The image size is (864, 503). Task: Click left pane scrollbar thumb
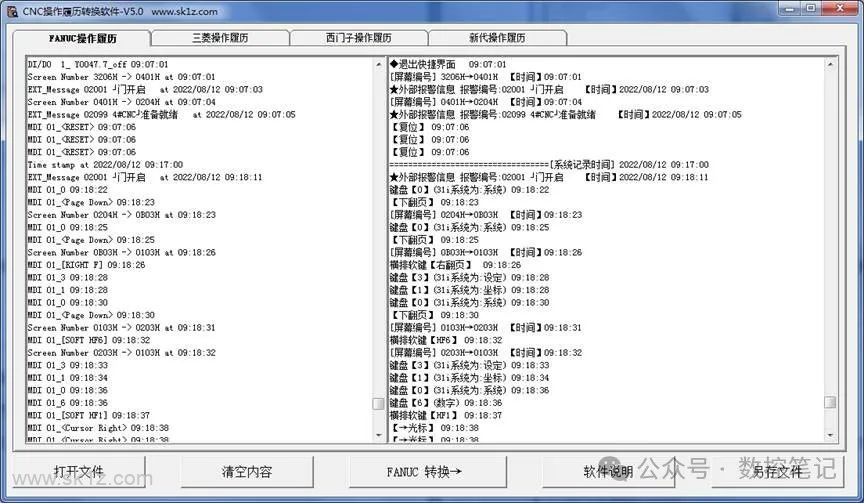click(379, 404)
